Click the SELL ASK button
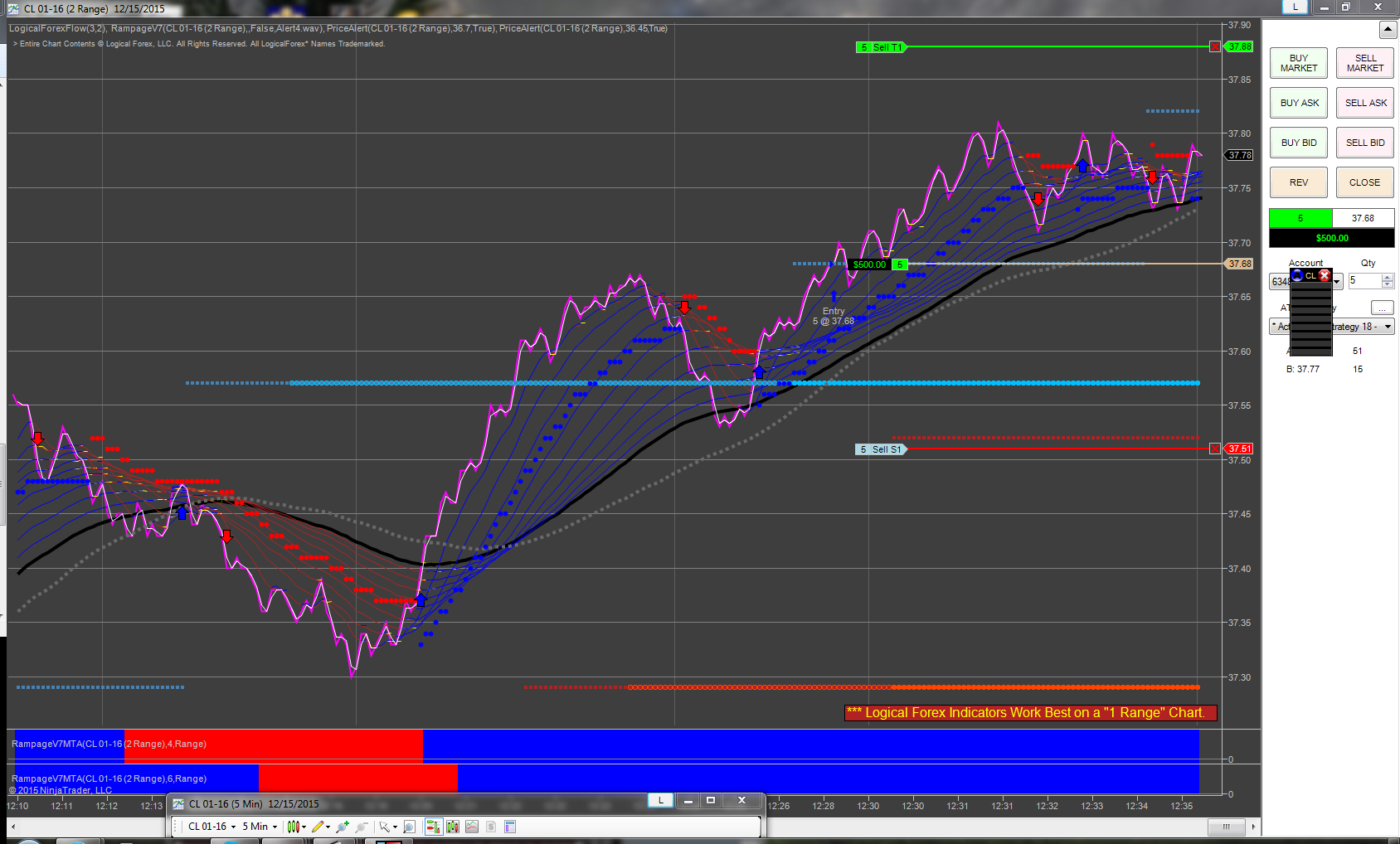This screenshot has height=844, width=1400. (x=1365, y=103)
